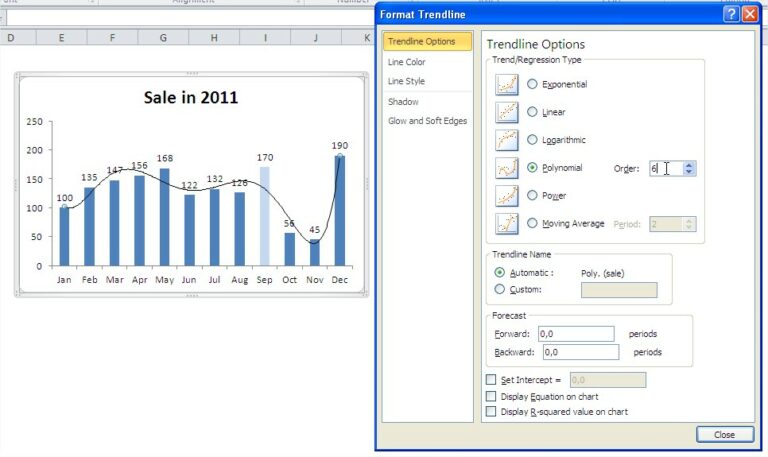The height and width of the screenshot is (457, 768).
Task: Click the Power trendline icon
Action: pos(507,196)
